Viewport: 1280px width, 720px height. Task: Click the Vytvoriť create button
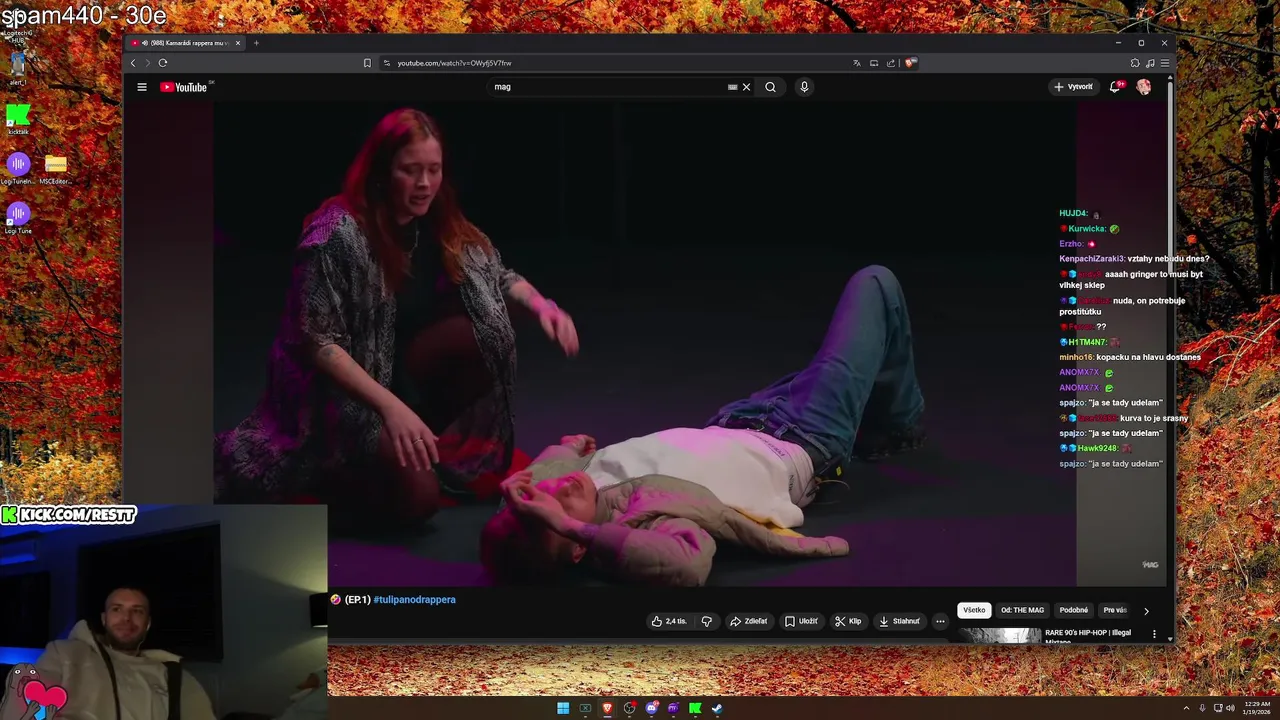pos(1073,87)
